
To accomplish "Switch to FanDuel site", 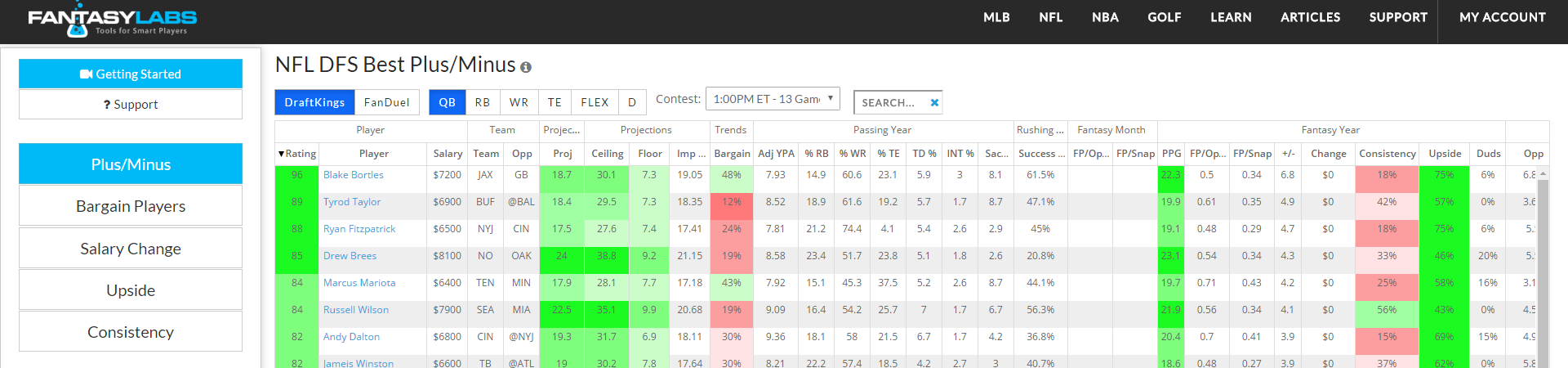I will 387,102.
